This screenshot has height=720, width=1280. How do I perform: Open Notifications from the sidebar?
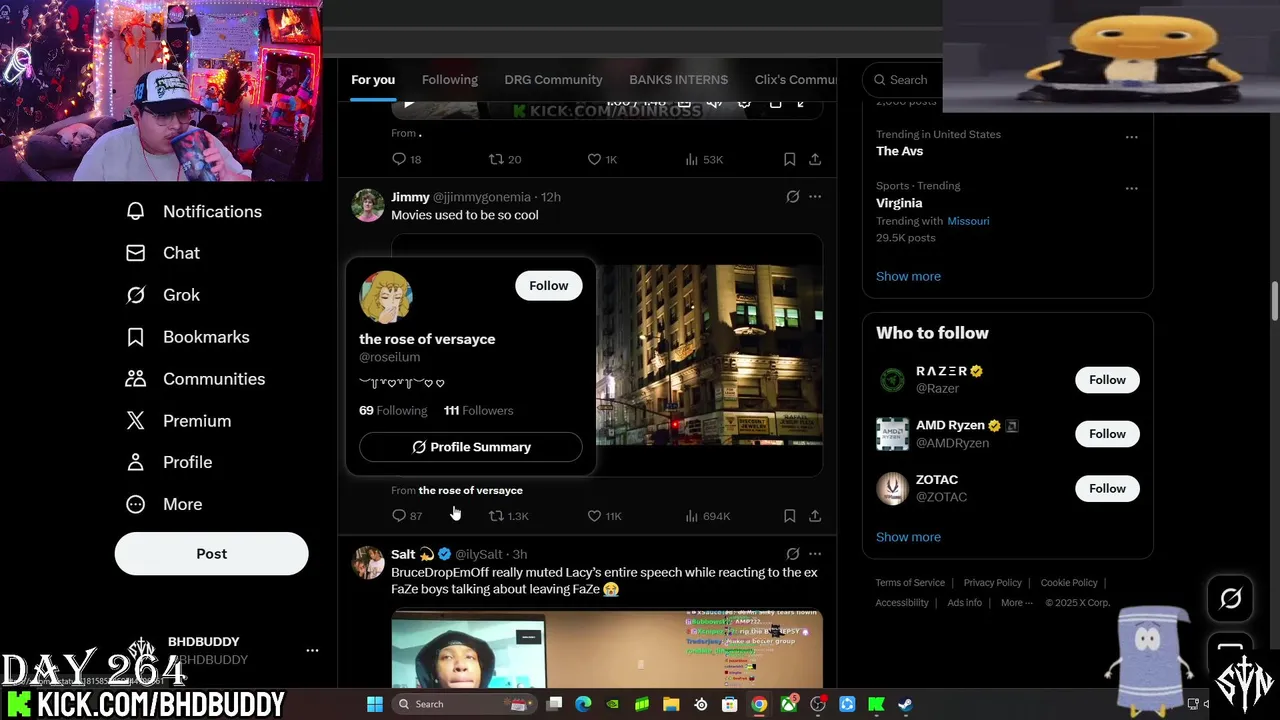194,211
